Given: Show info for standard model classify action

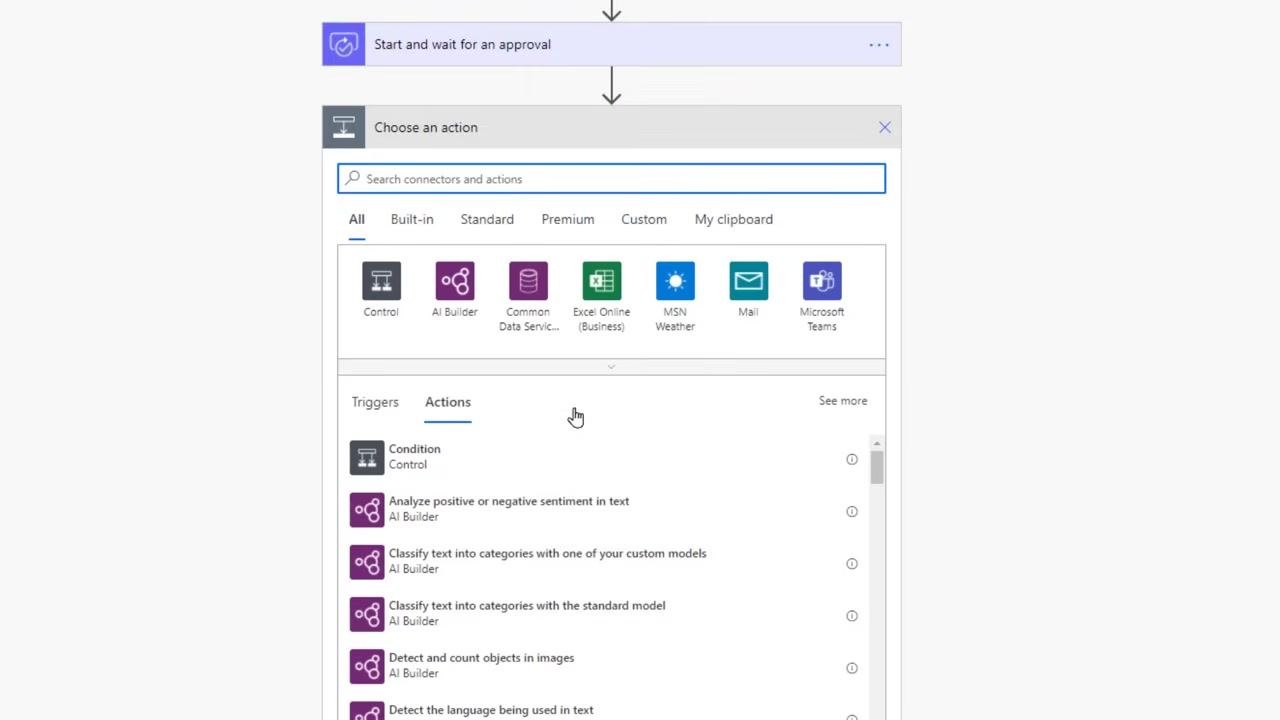Looking at the screenshot, I should tap(852, 615).
